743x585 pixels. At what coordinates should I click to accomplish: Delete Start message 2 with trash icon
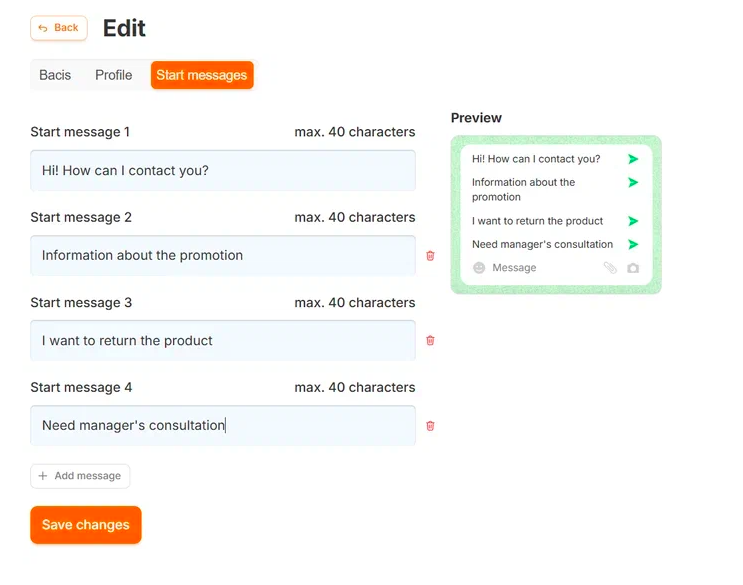tap(430, 255)
